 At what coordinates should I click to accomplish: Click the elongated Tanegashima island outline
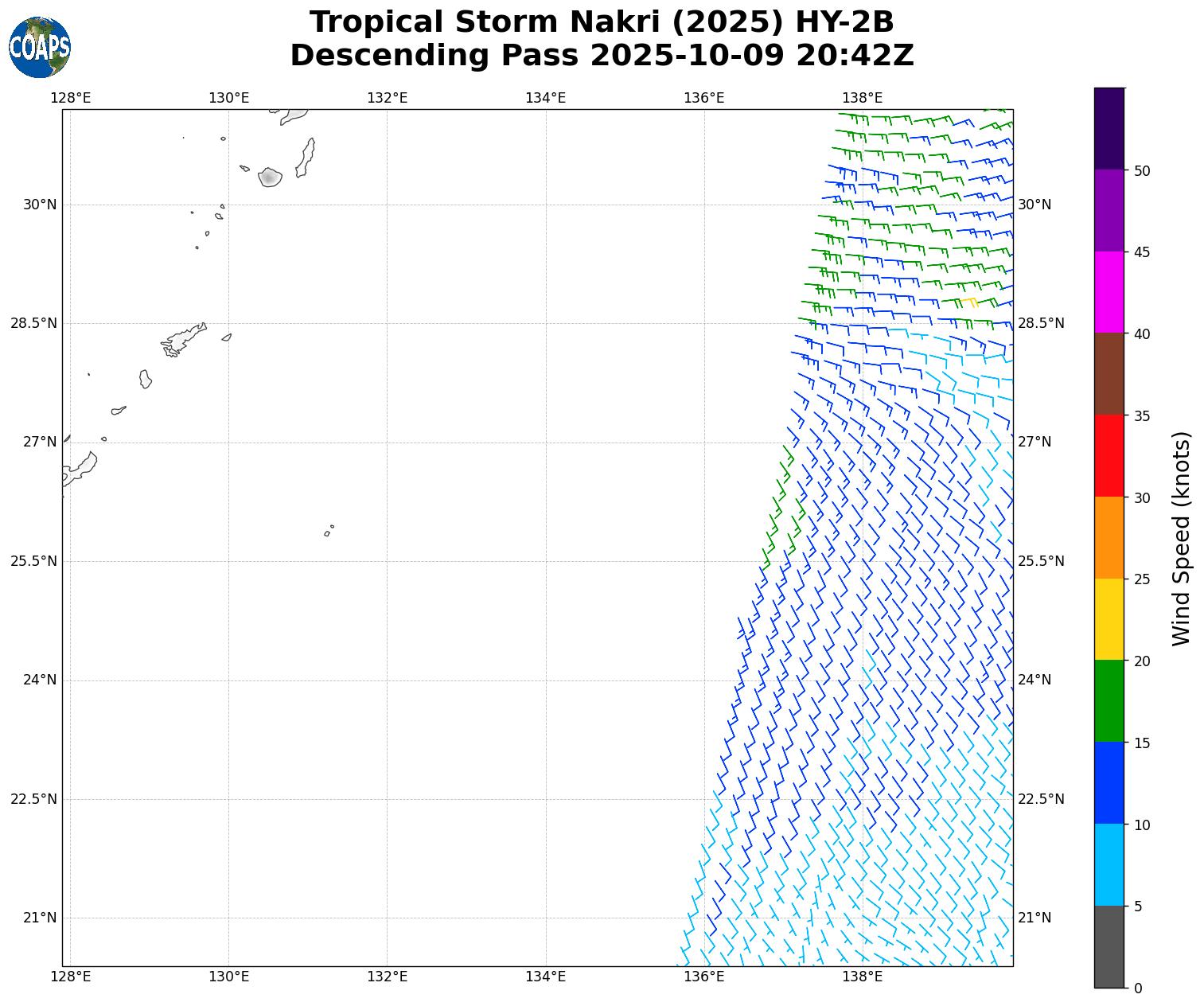306,157
